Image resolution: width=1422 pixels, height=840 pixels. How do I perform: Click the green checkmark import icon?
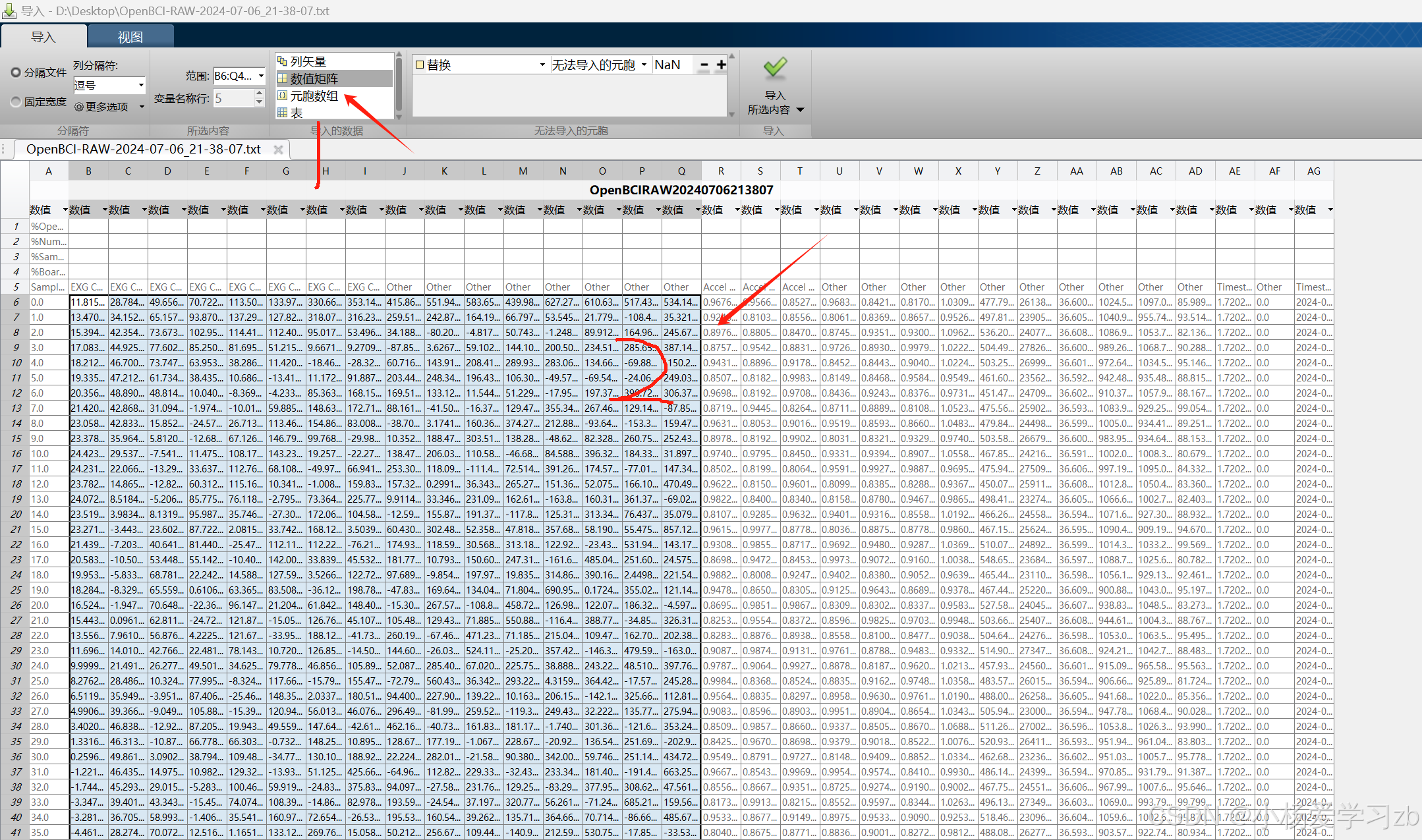[x=775, y=68]
